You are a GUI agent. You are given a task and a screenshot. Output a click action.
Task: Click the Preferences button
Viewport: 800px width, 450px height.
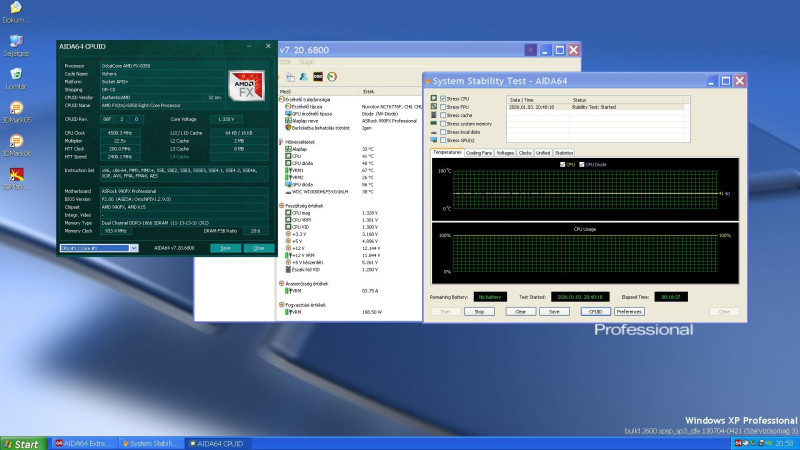tap(629, 312)
